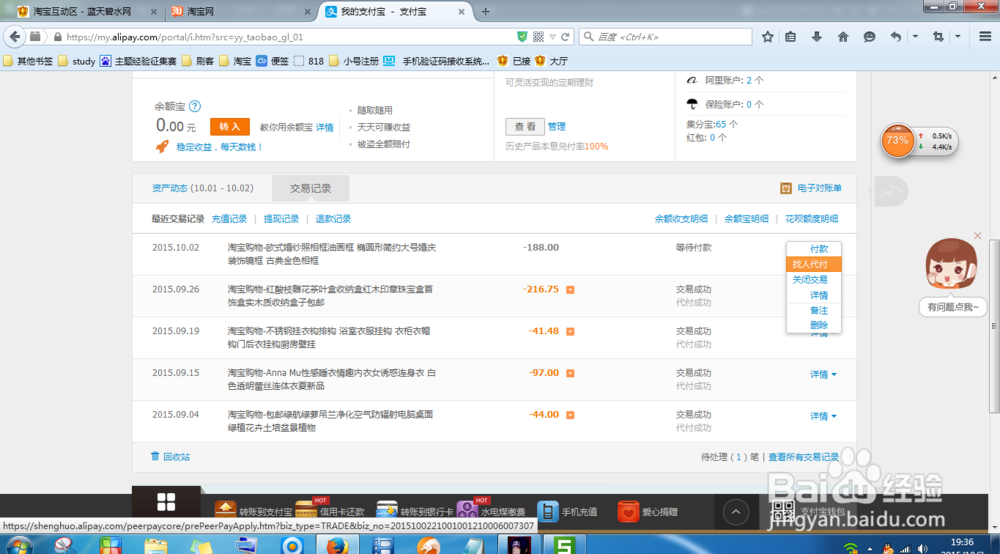Expand the screenshot tool dropdown arrow
Screen dimensions: 1000x554
click(958, 37)
